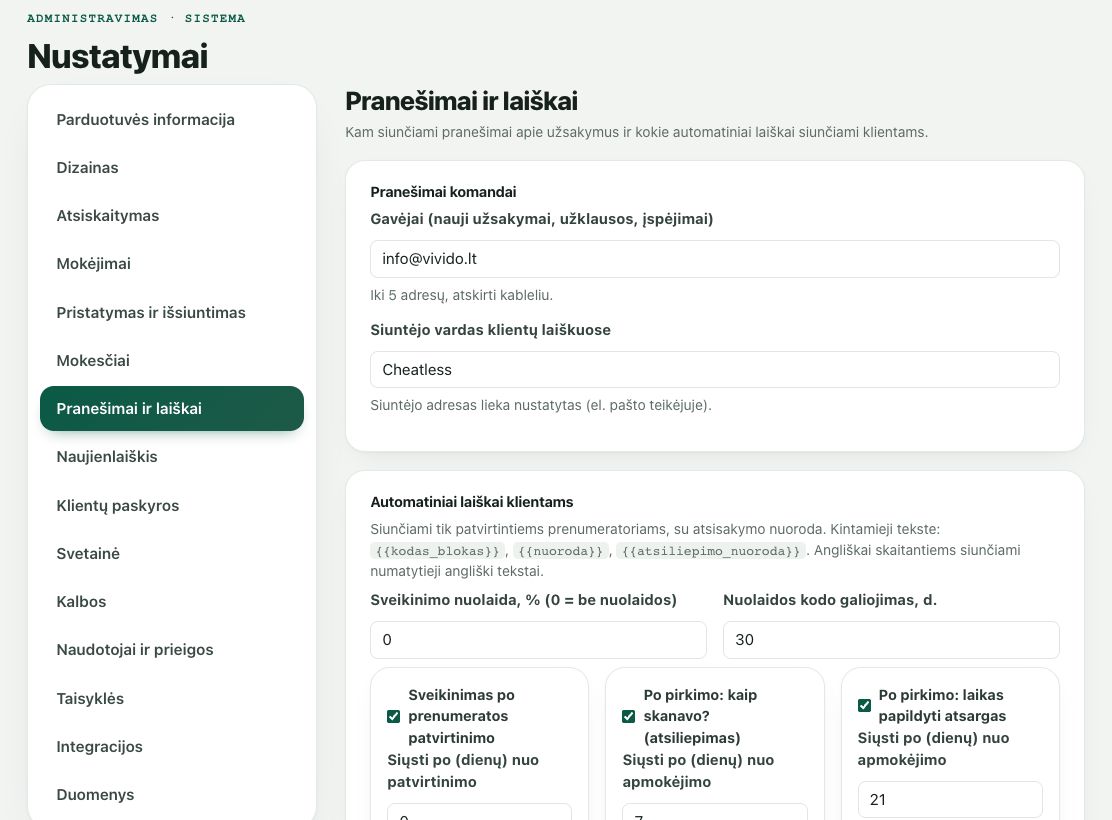Open Integracijos section

pyautogui.click(x=172, y=747)
